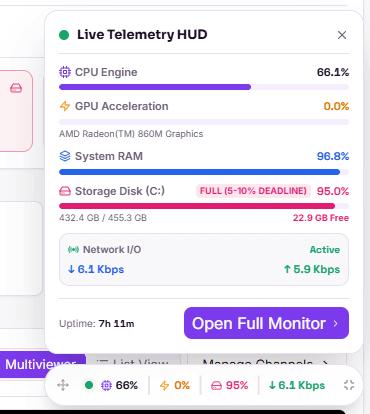Viewport: 370px width, 414px height.
Task: Switch to the Multiviewer tab
Action: 41,364
